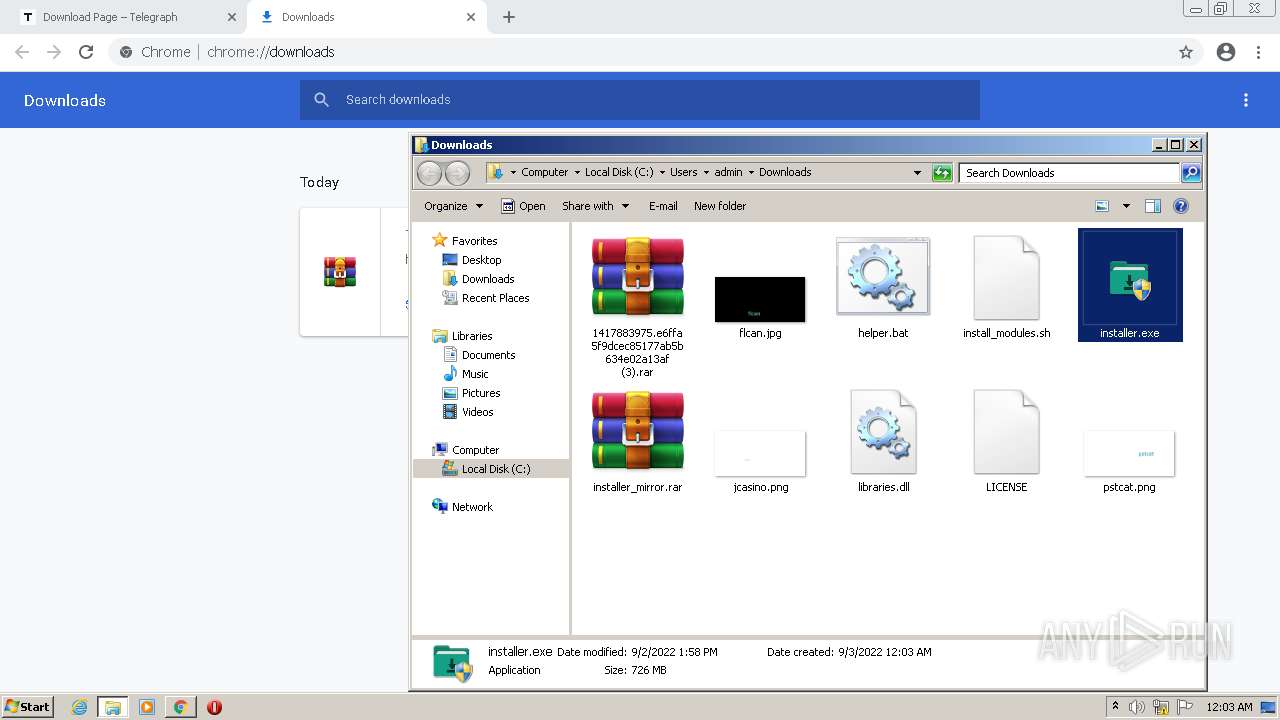
Task: Click Users segment in address bar
Action: tap(683, 172)
